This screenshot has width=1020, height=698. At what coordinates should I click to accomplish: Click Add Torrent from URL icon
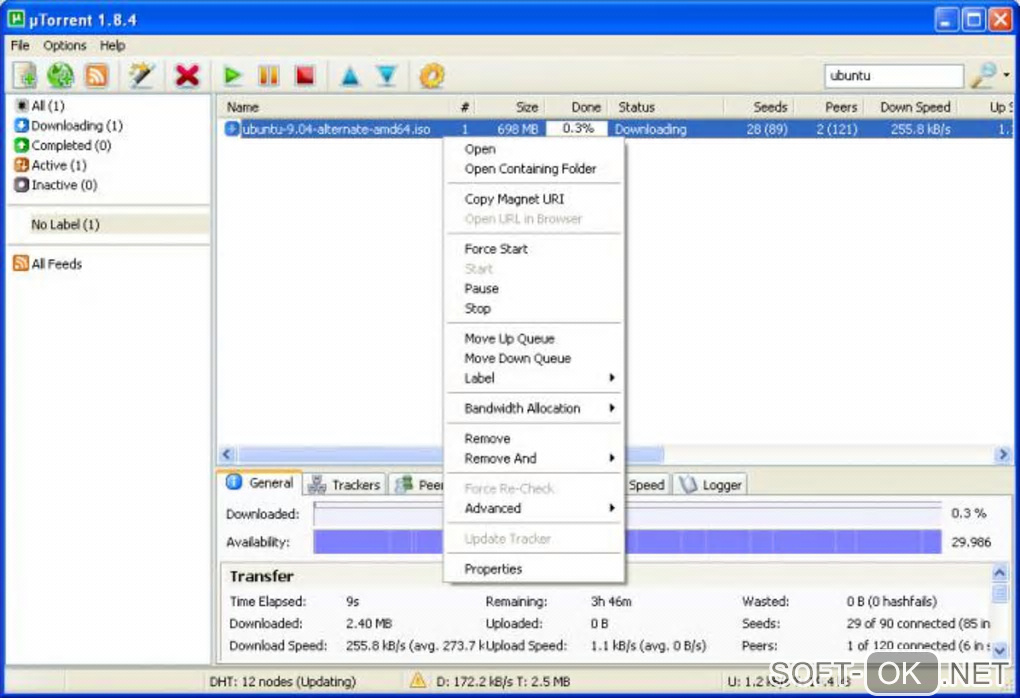tap(60, 76)
